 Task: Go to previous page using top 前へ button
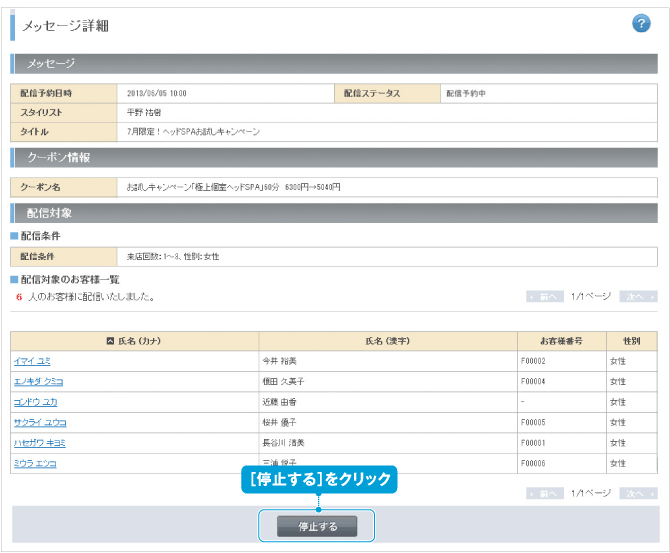click(x=543, y=297)
